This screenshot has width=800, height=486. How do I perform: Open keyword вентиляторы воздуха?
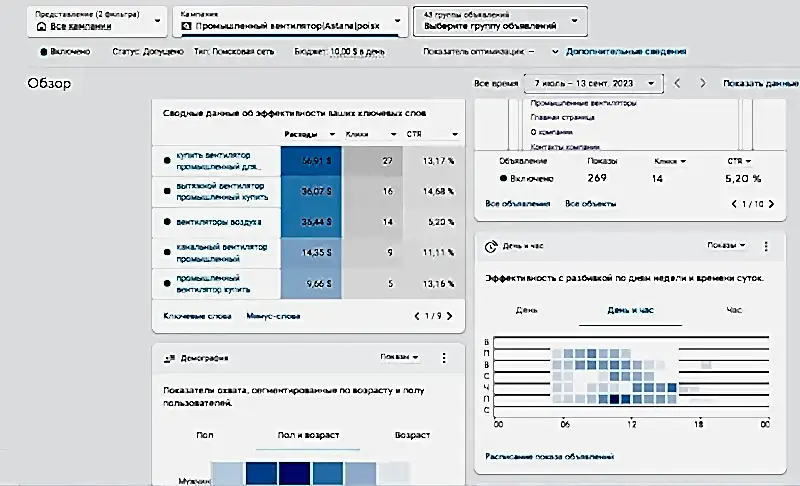point(219,222)
